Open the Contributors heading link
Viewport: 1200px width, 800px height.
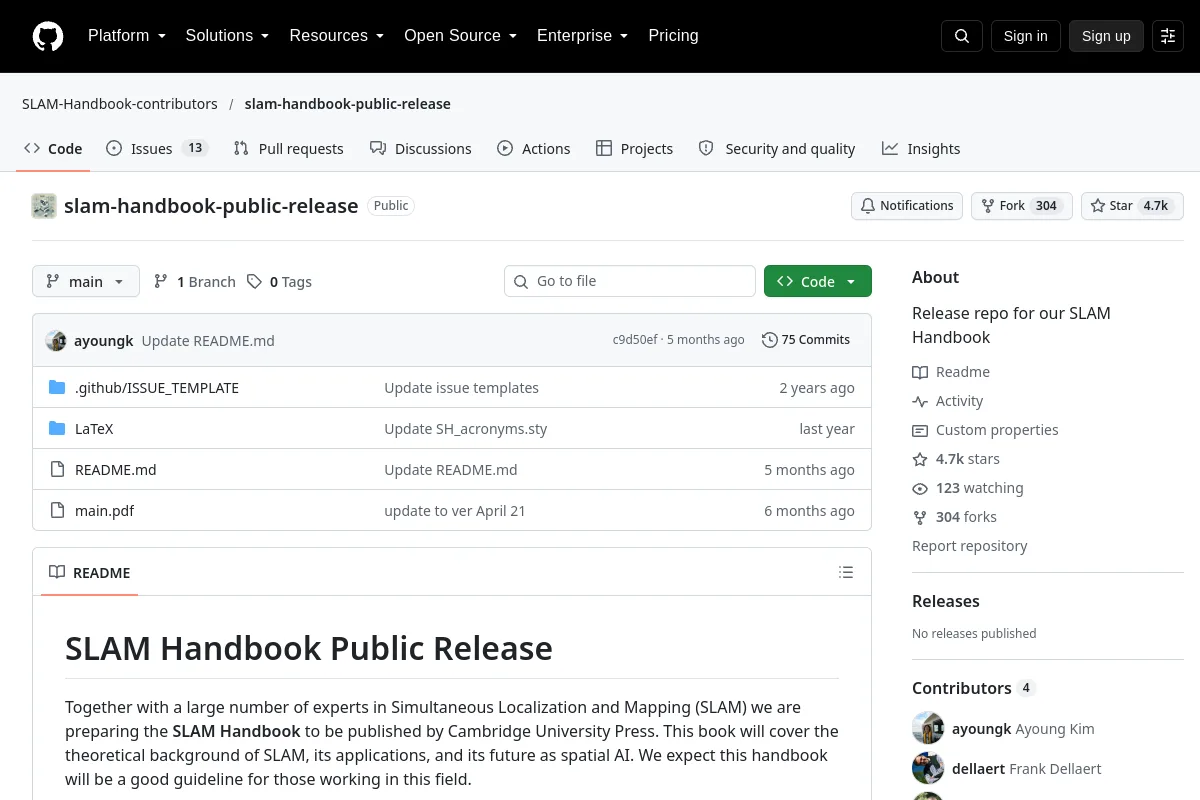(973, 688)
